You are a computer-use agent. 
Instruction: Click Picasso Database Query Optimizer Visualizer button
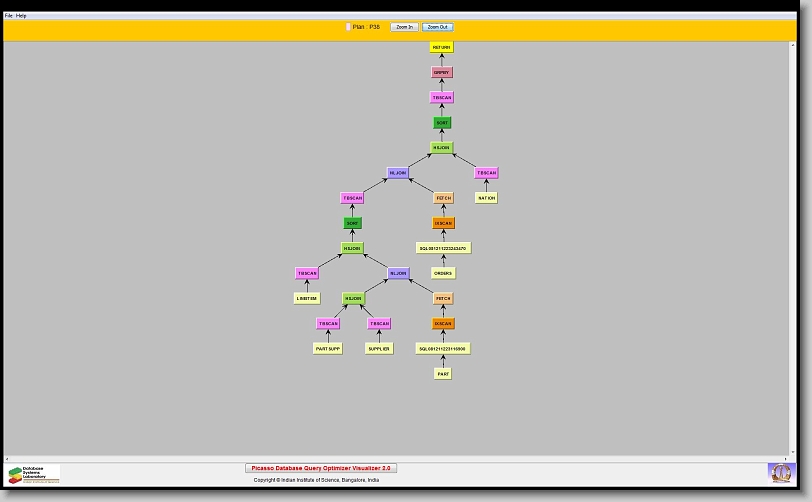pyautogui.click(x=321, y=468)
